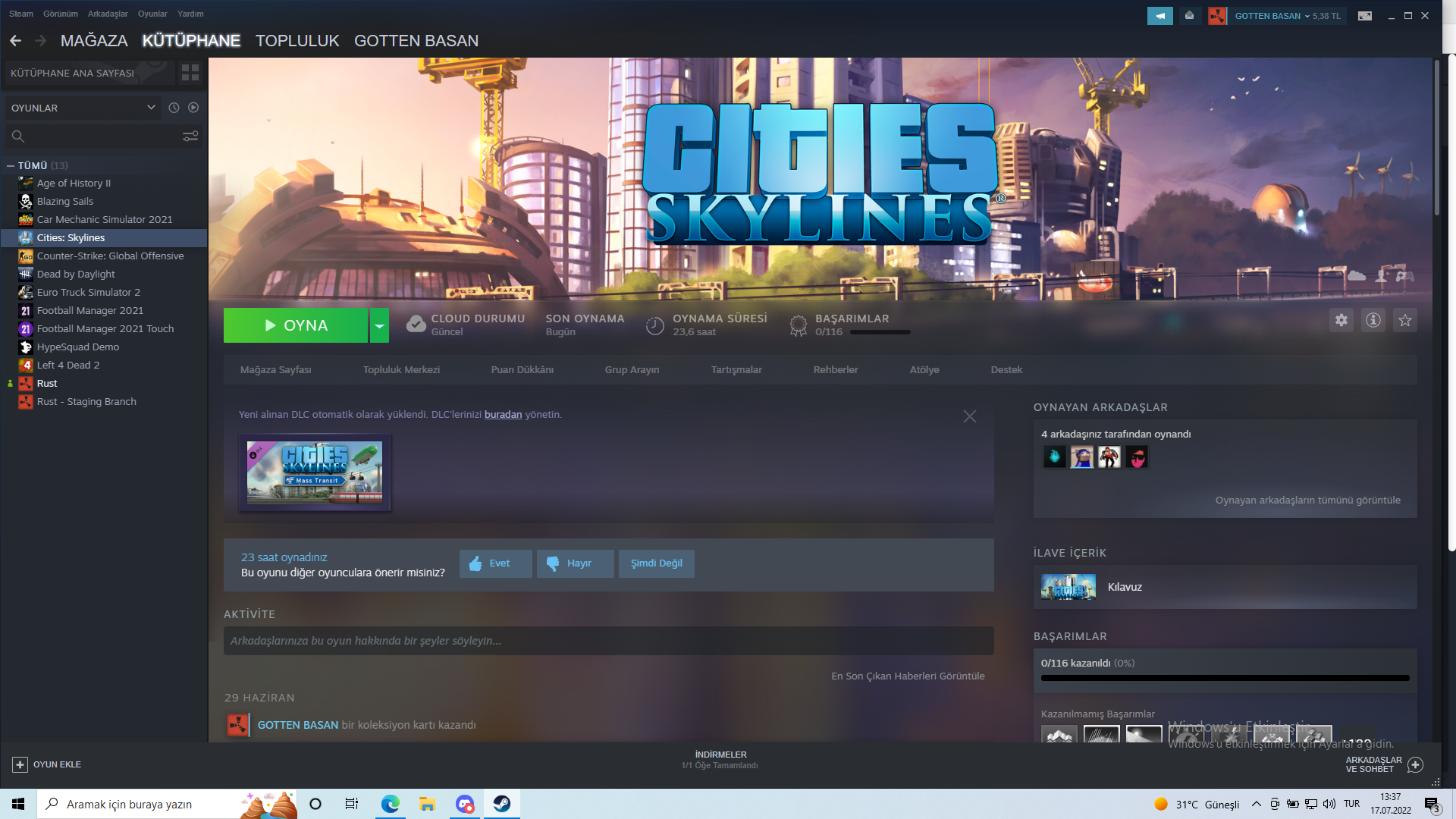Click the achievements progress bar 0/116
1456x819 pixels.
point(1225,678)
